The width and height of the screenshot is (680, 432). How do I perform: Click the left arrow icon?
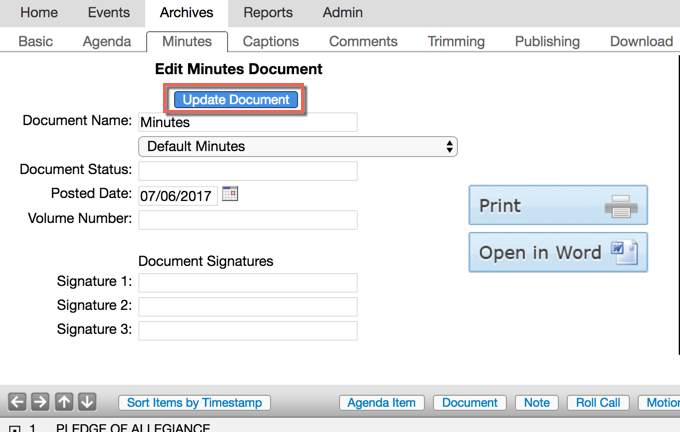17,402
